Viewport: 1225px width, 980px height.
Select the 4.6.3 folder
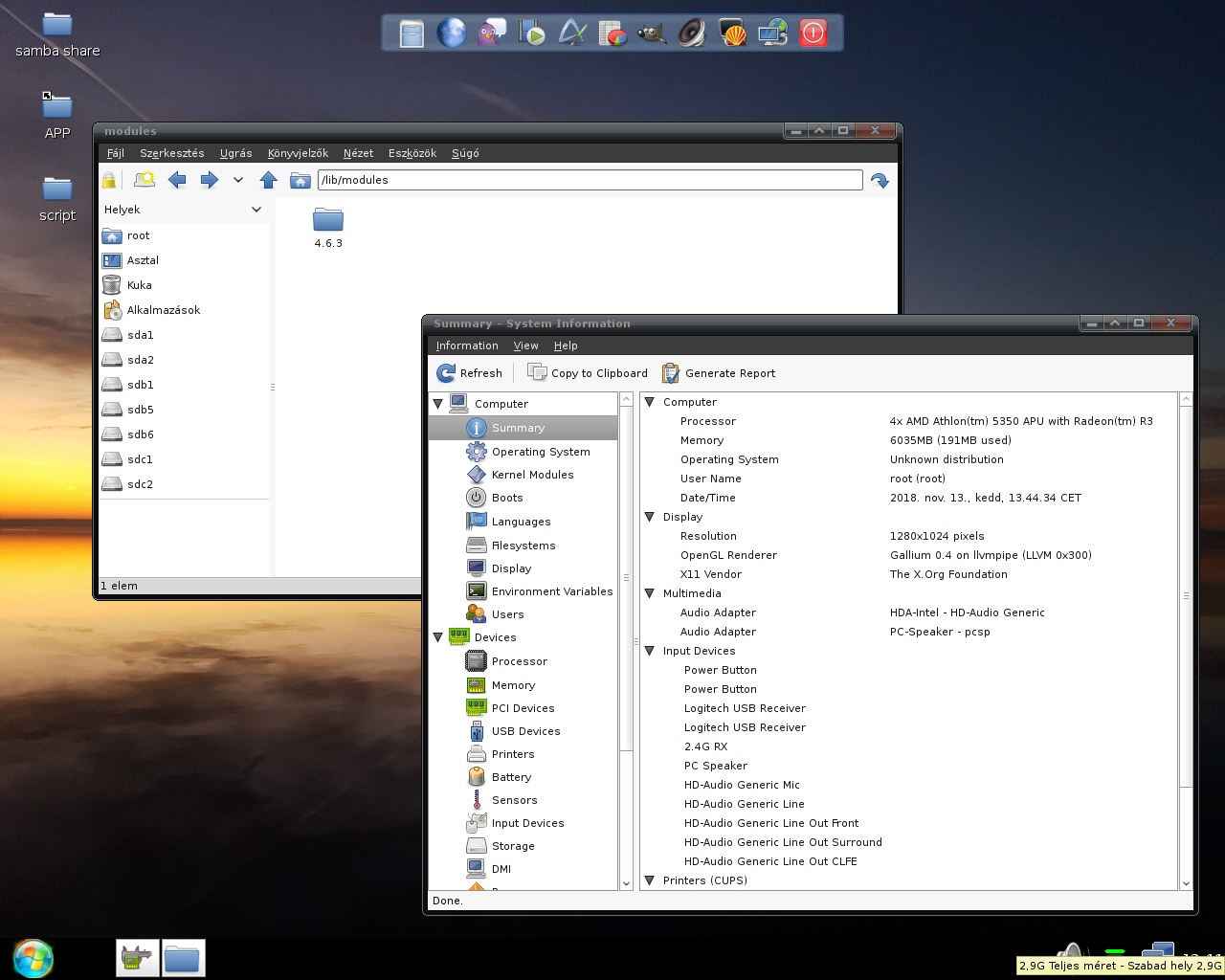pyautogui.click(x=328, y=228)
